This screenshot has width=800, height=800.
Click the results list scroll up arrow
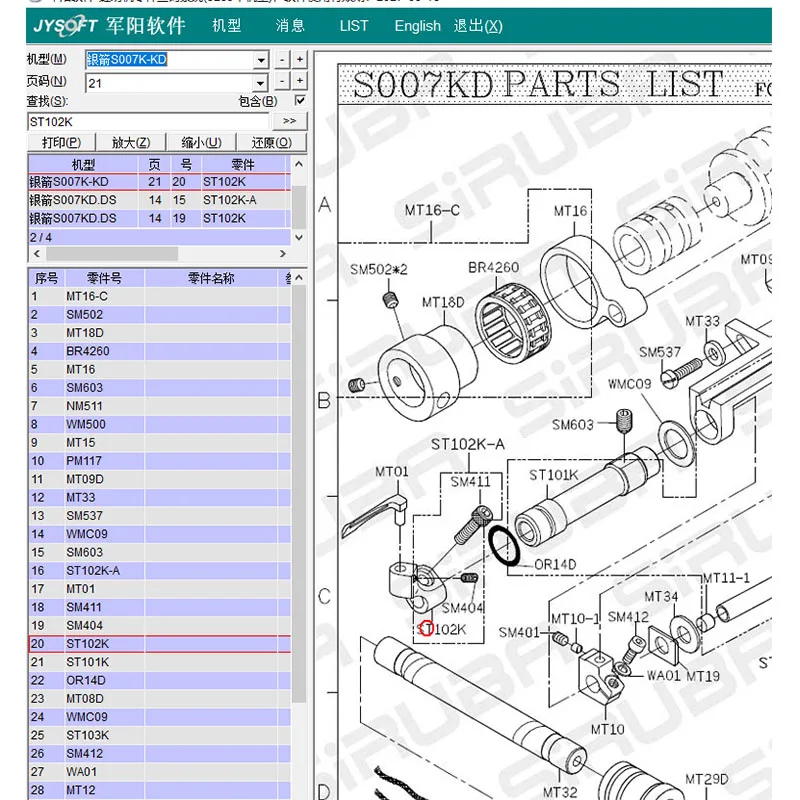pos(299,164)
